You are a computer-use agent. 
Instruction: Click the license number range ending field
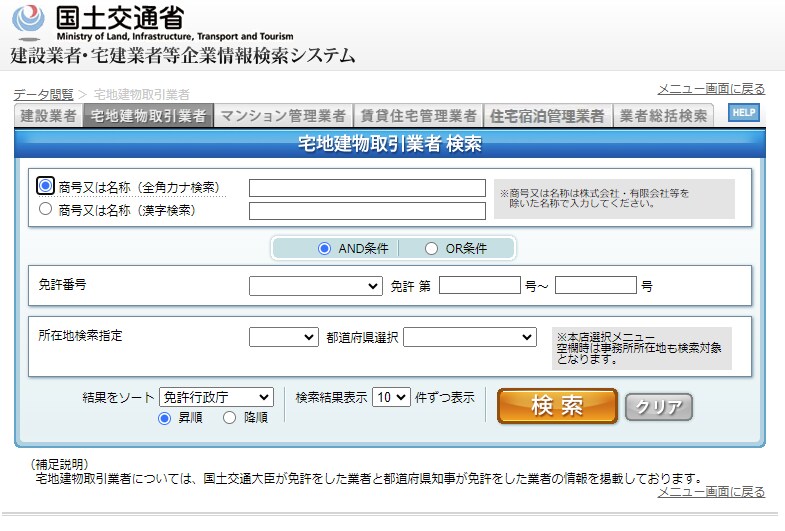(596, 285)
